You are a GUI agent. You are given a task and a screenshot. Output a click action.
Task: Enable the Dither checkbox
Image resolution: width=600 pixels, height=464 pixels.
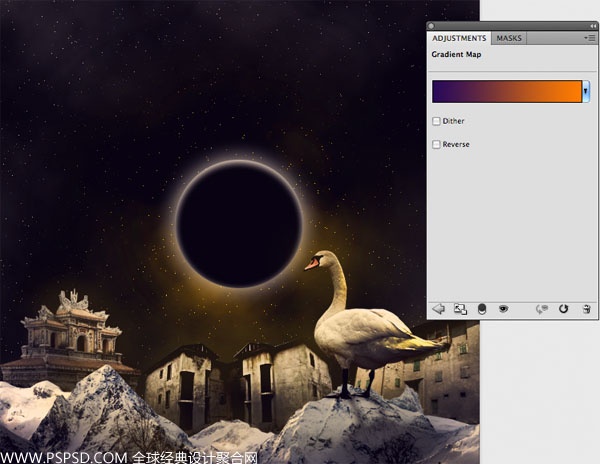click(436, 121)
